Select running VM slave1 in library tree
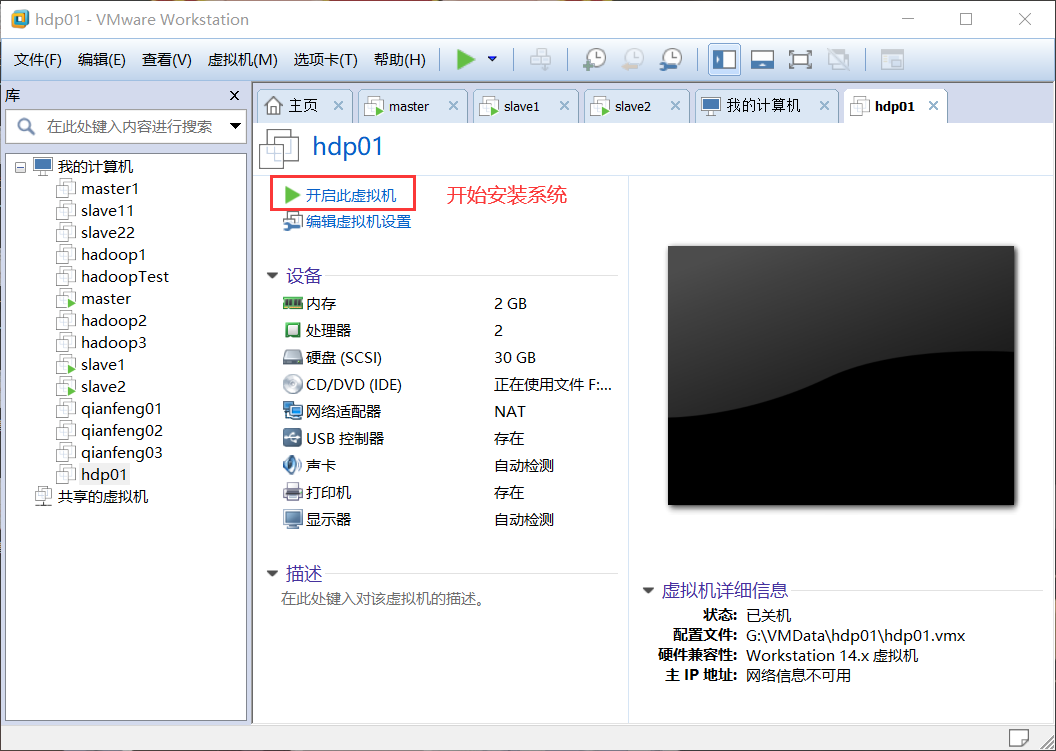 [x=102, y=365]
